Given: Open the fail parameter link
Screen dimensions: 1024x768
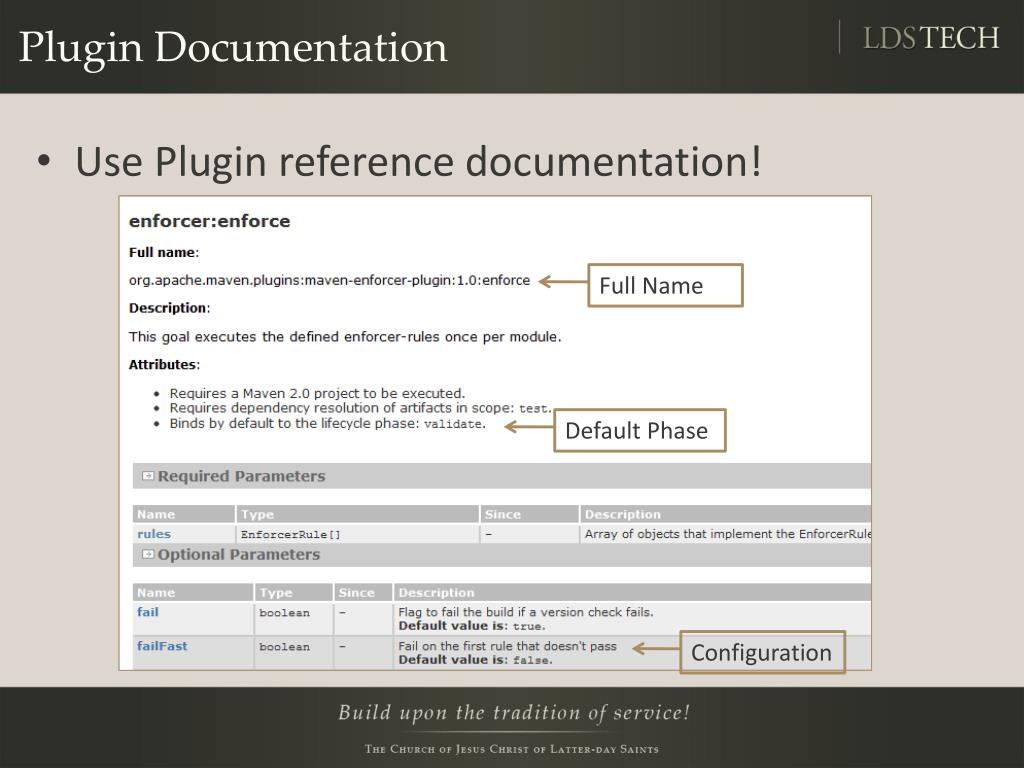Looking at the screenshot, I should tap(148, 613).
